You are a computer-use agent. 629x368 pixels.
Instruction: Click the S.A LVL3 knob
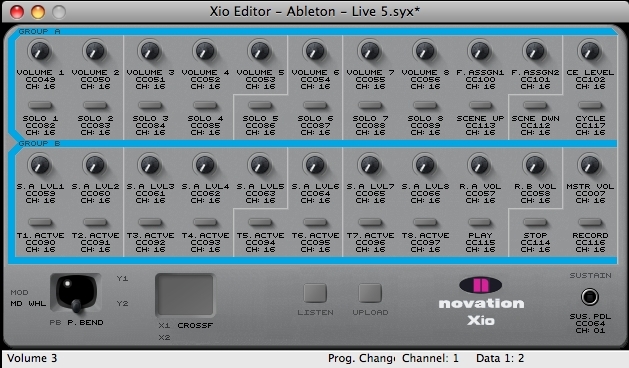tap(150, 165)
